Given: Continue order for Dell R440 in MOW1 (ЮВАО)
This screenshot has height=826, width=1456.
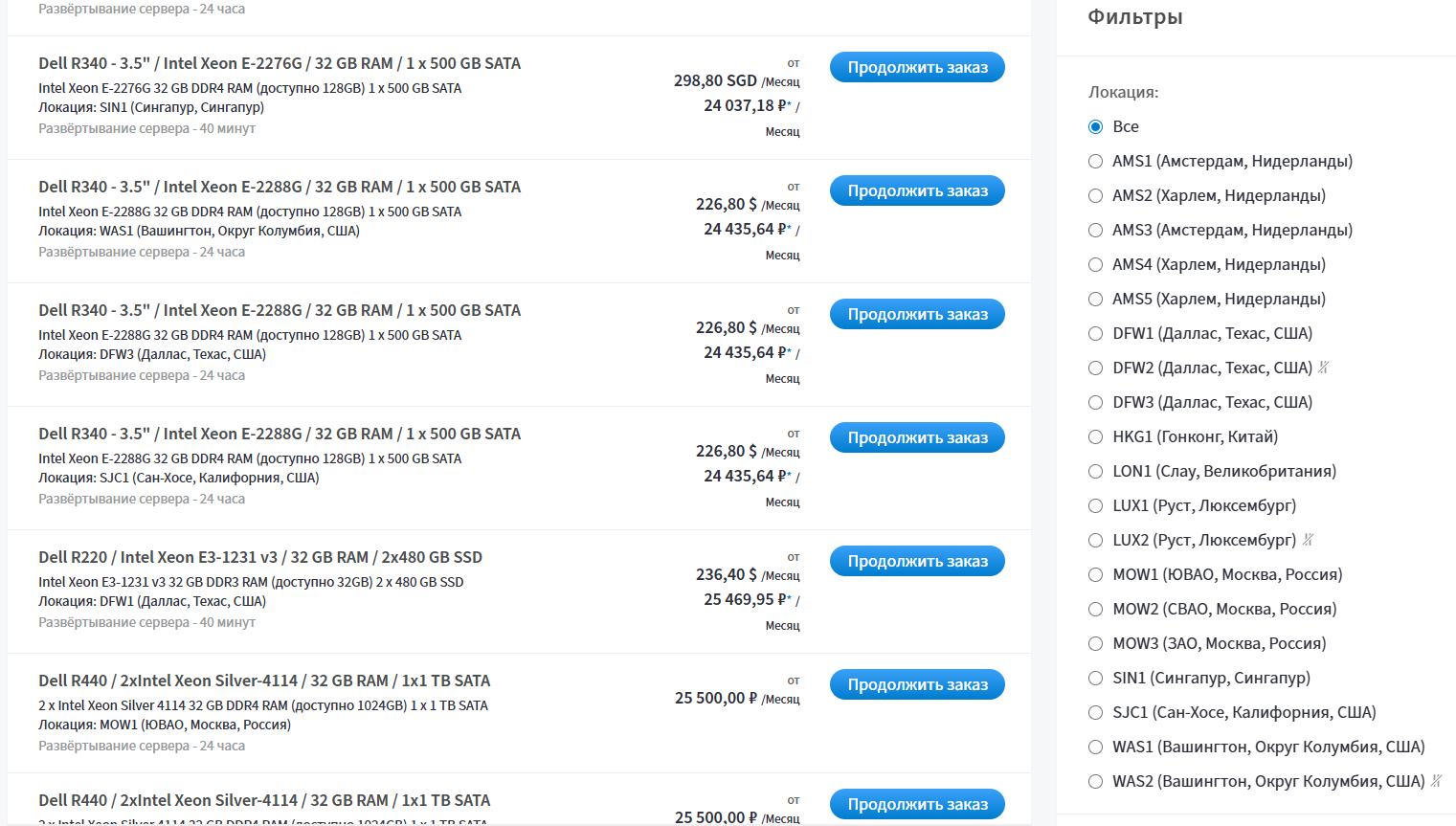Looking at the screenshot, I should (917, 684).
